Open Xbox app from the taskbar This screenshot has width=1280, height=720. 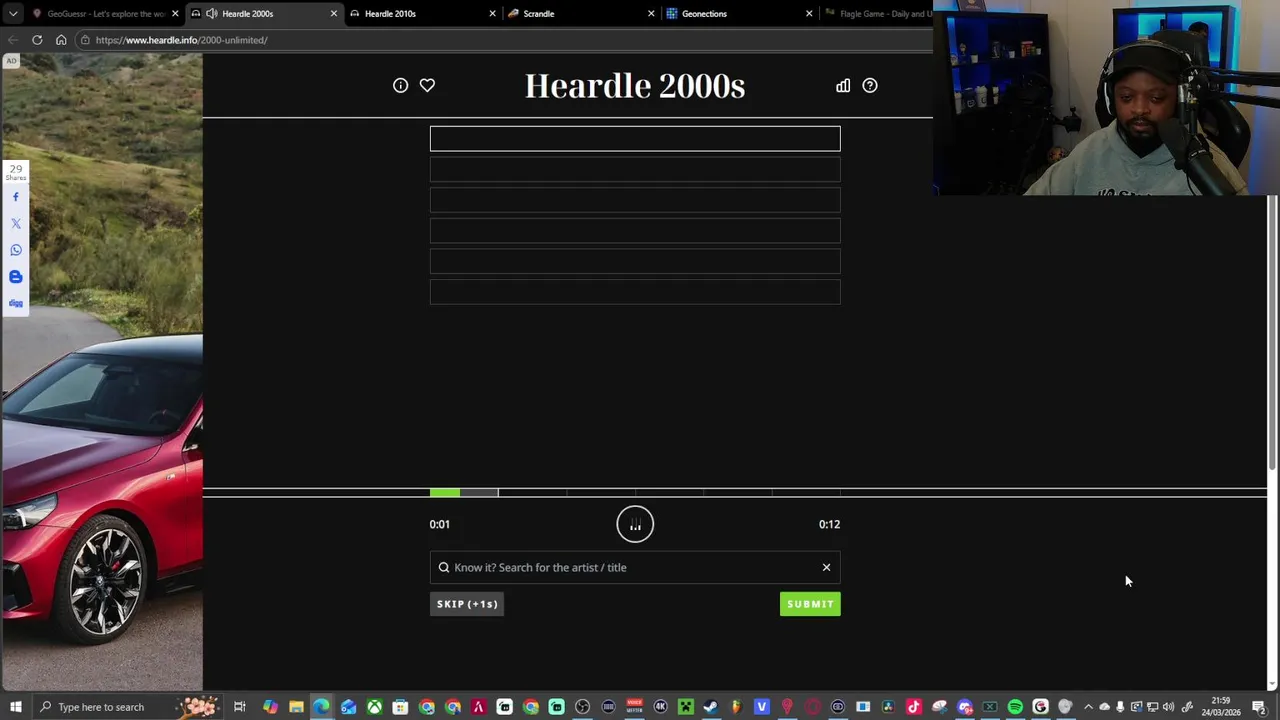[374, 707]
